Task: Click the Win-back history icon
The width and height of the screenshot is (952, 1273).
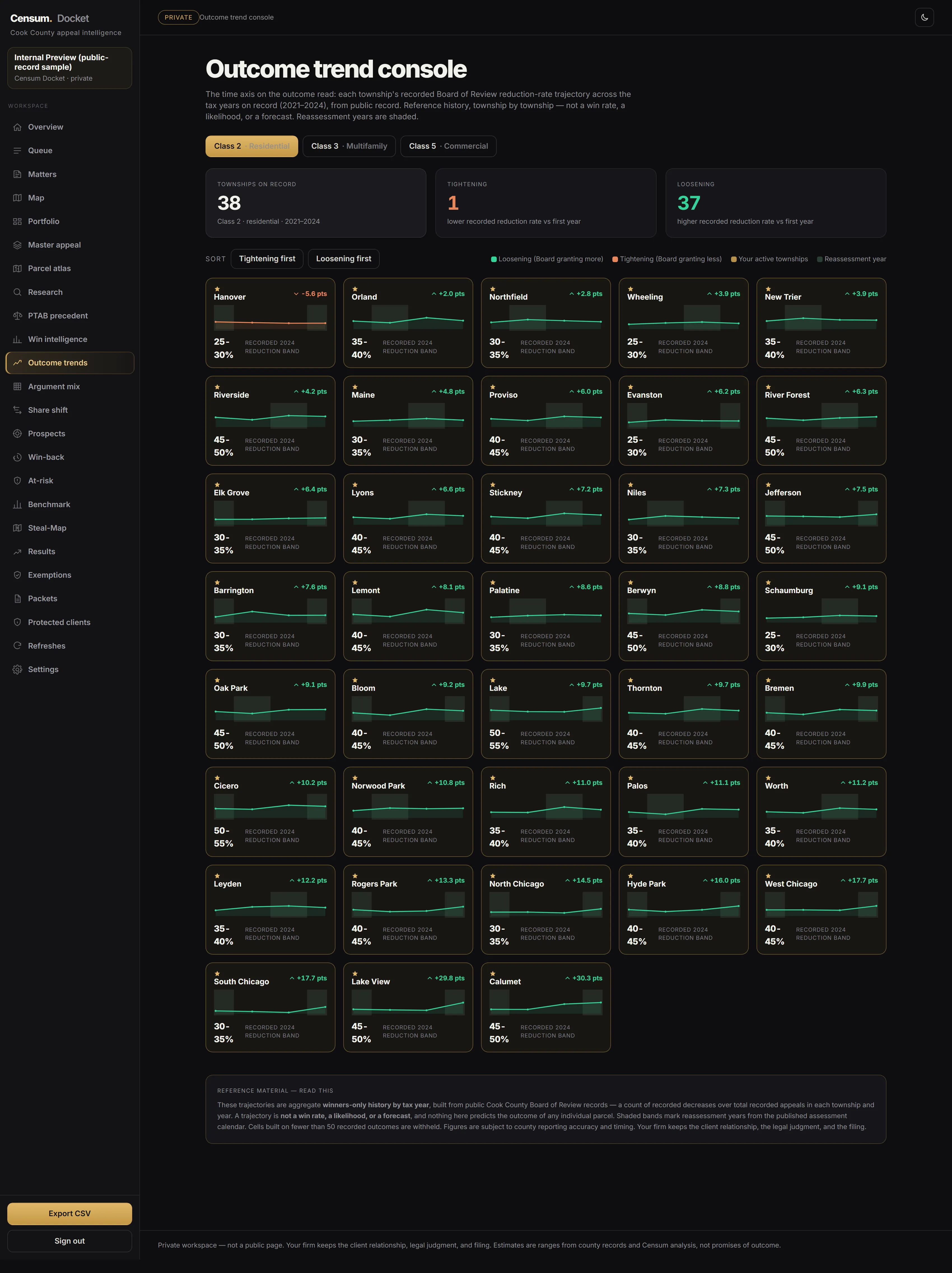Action: pyautogui.click(x=17, y=458)
